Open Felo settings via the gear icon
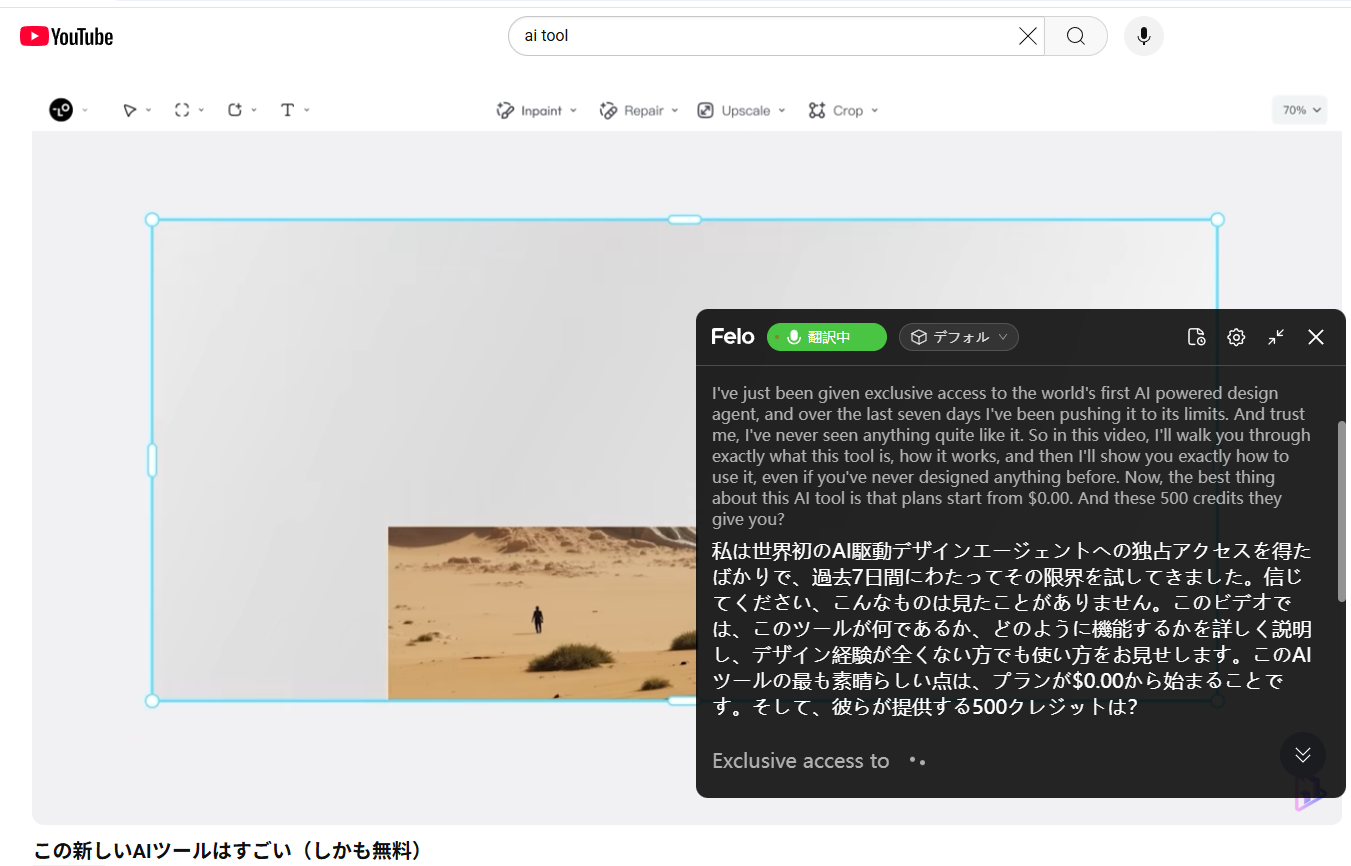 click(x=1236, y=337)
